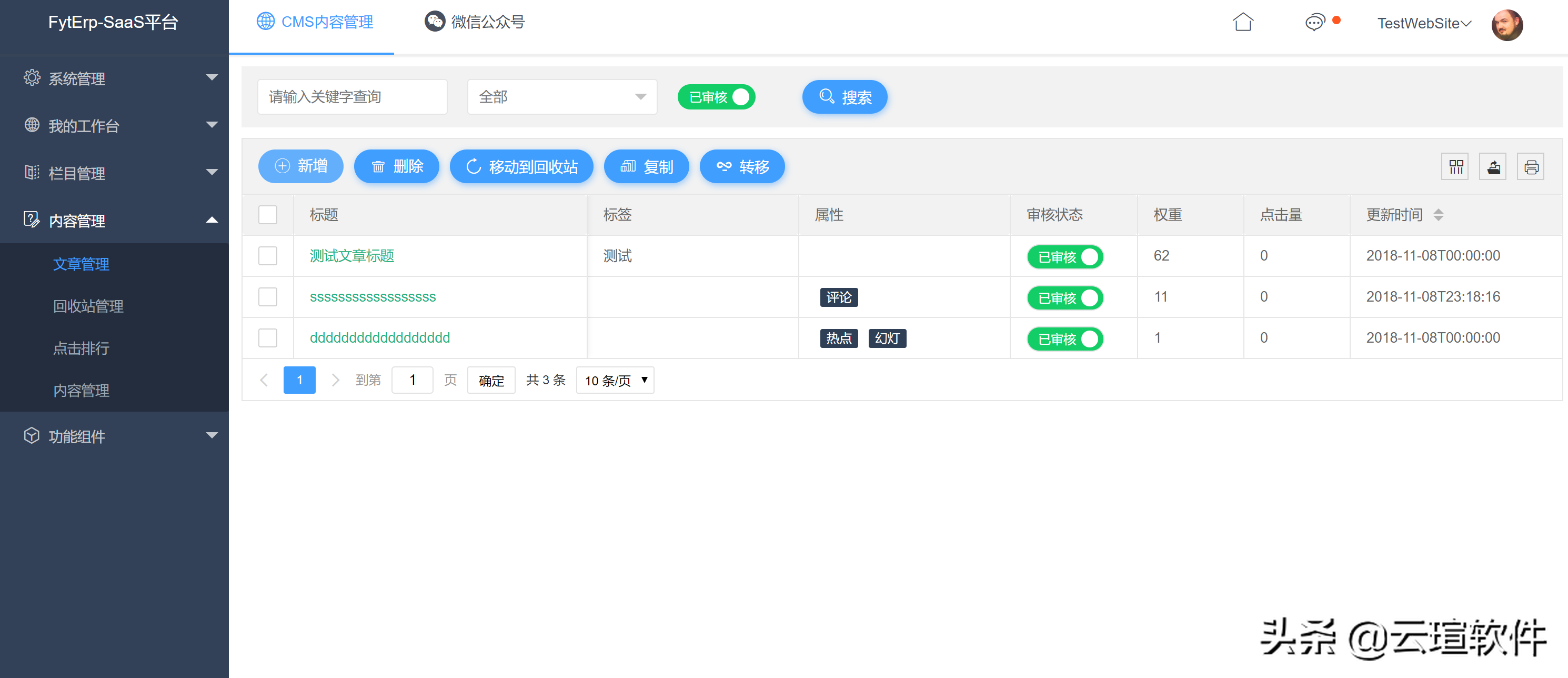Expand the 功能组件 sidebar menu
The width and height of the screenshot is (1568, 678).
coord(114,436)
